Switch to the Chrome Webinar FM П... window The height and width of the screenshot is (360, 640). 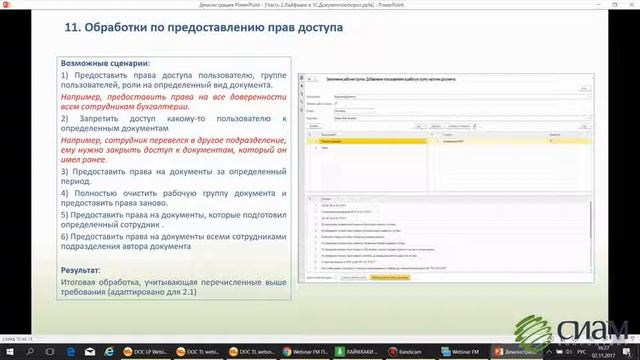[305, 351]
